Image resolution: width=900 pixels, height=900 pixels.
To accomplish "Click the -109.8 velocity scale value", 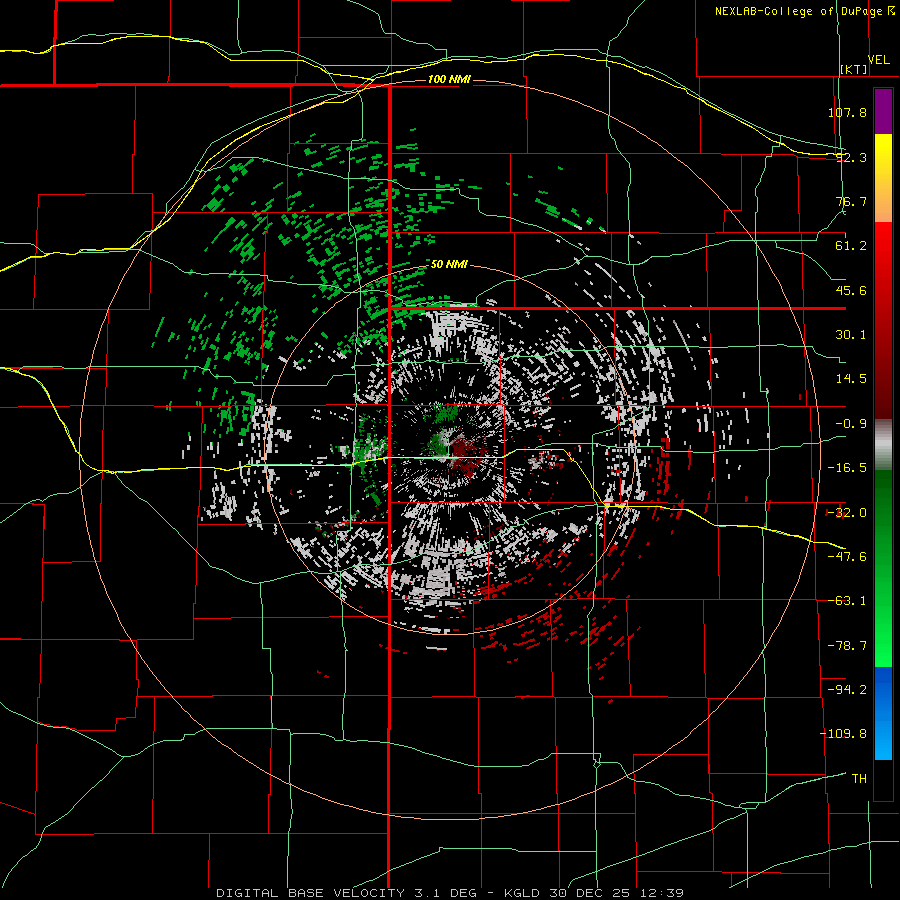I will pos(843,734).
